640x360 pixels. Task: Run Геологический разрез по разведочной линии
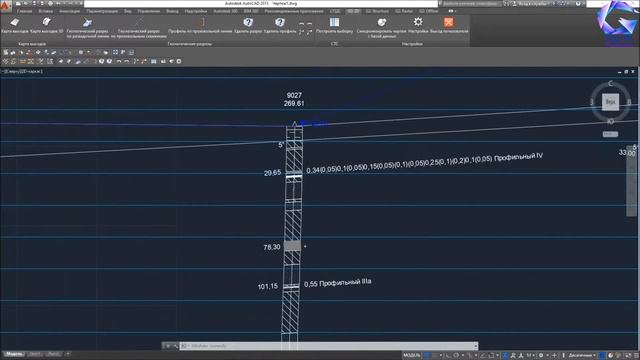pos(87,27)
